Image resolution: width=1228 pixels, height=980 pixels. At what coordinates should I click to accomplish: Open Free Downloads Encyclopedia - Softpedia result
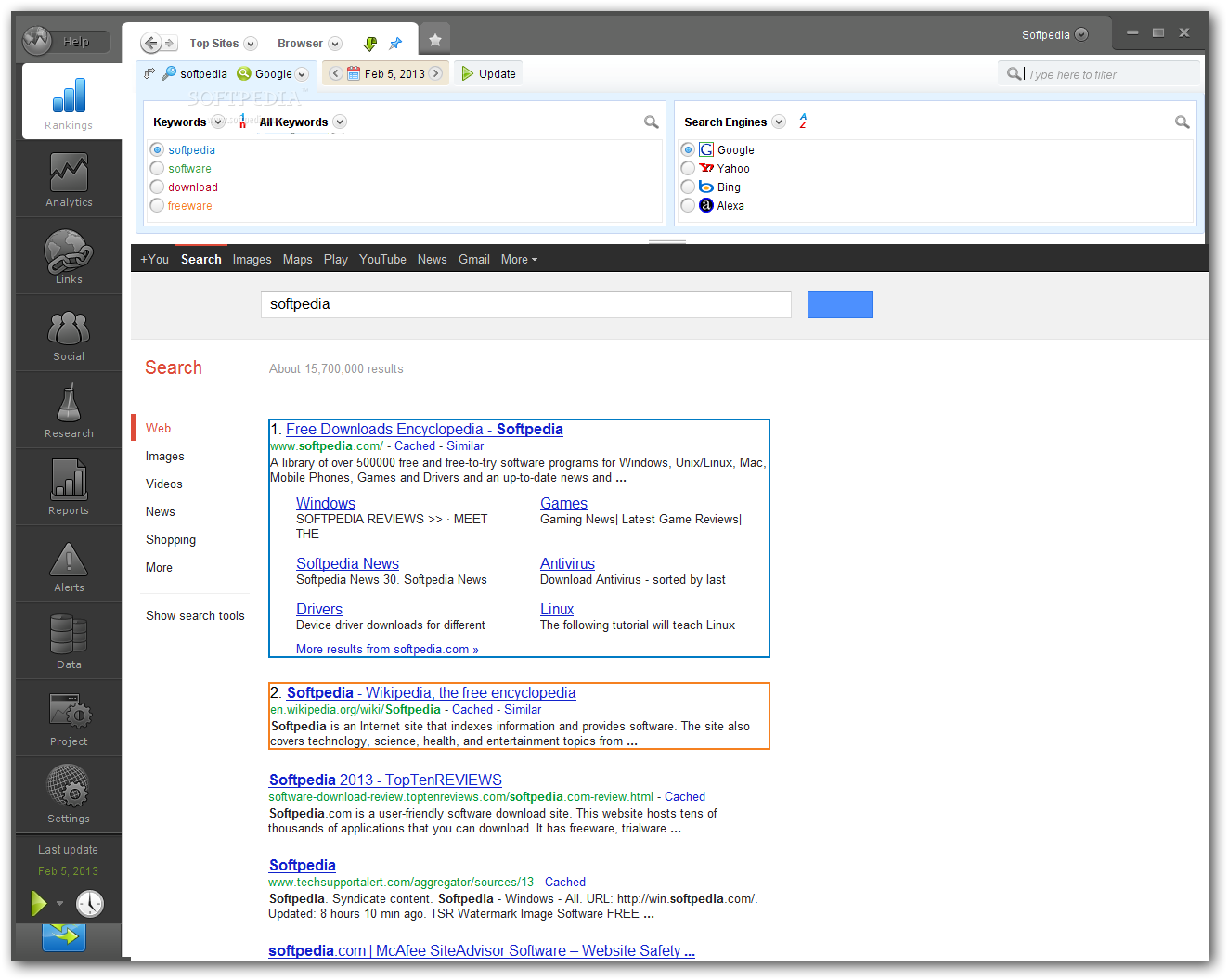[424, 429]
